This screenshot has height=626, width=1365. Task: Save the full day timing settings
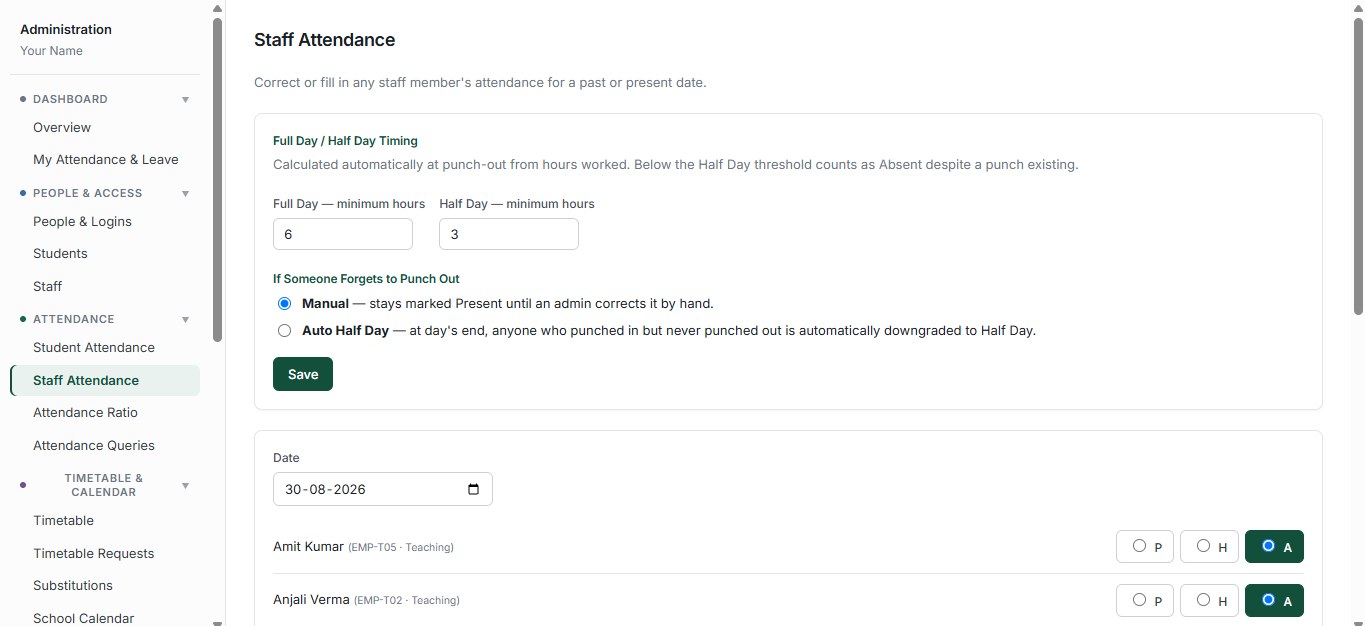pyautogui.click(x=303, y=374)
